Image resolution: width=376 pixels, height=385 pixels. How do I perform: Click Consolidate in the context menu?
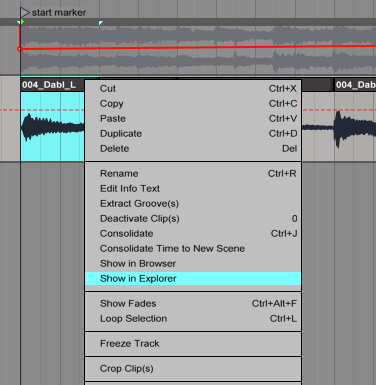[193, 234]
